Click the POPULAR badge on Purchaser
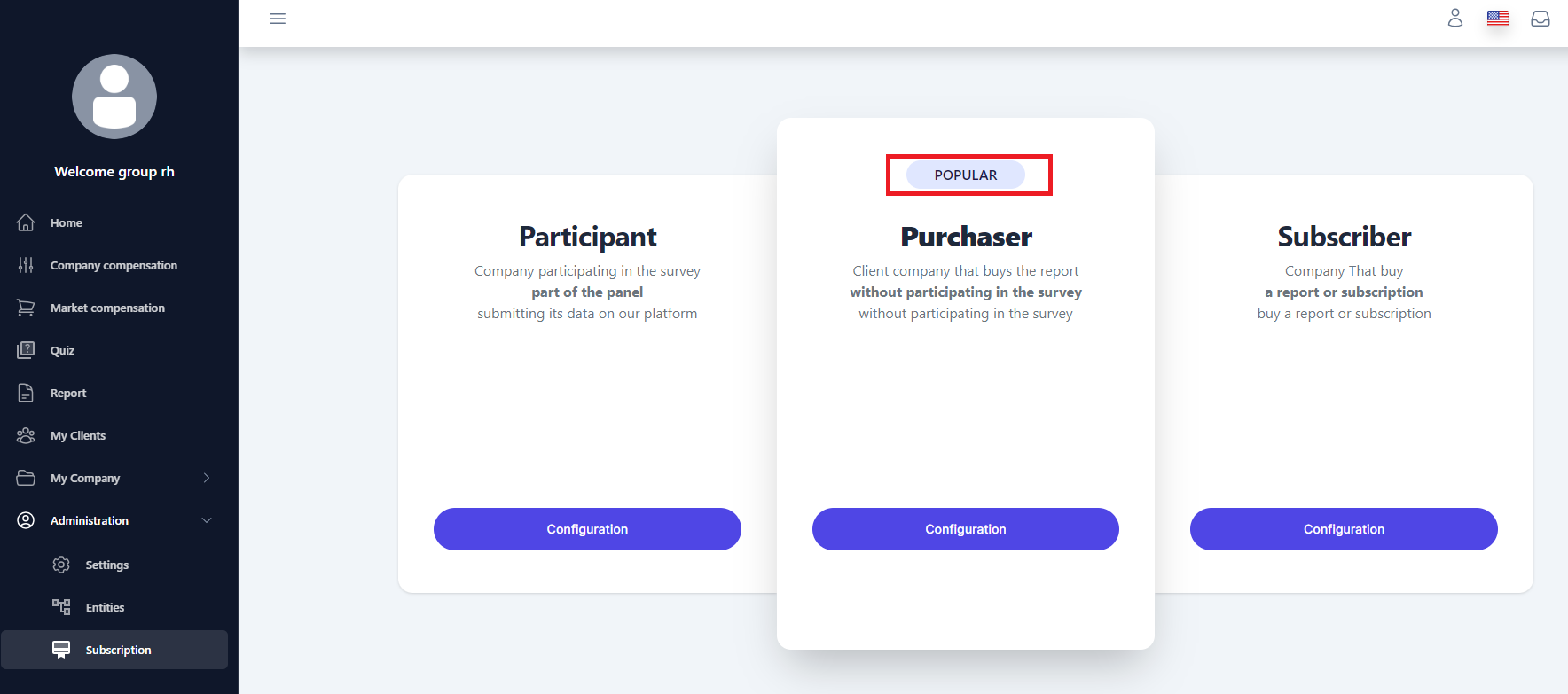The width and height of the screenshot is (1568, 694). (x=966, y=175)
